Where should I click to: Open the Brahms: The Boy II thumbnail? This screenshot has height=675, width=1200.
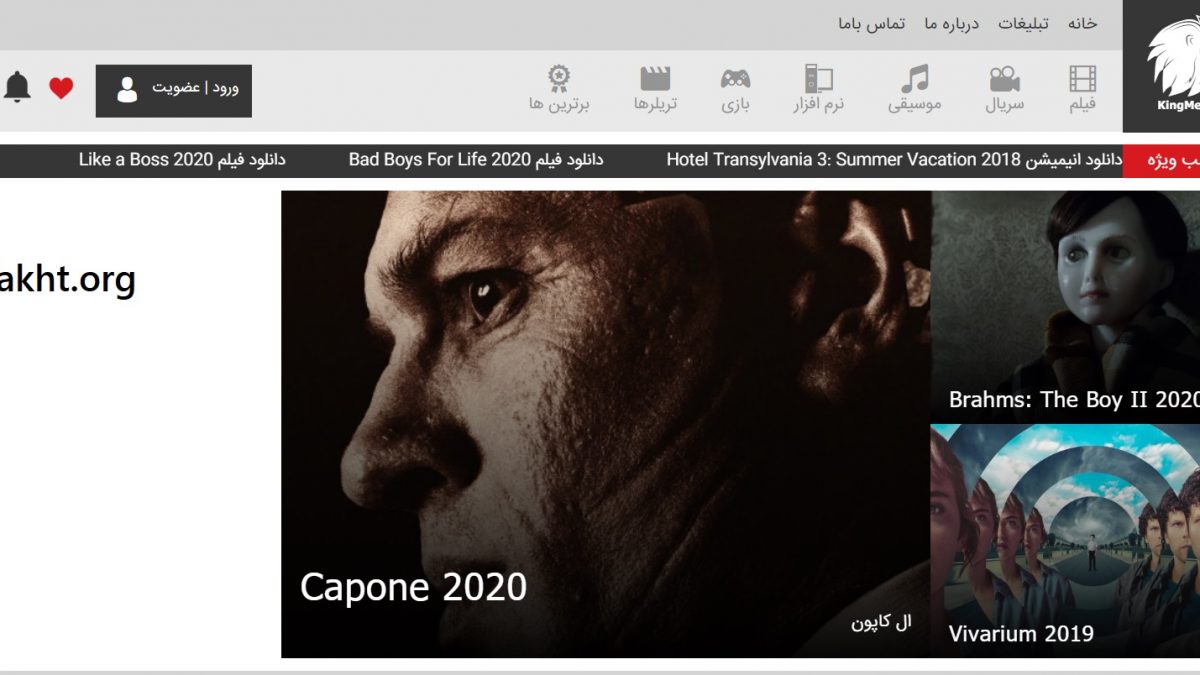coord(1065,306)
